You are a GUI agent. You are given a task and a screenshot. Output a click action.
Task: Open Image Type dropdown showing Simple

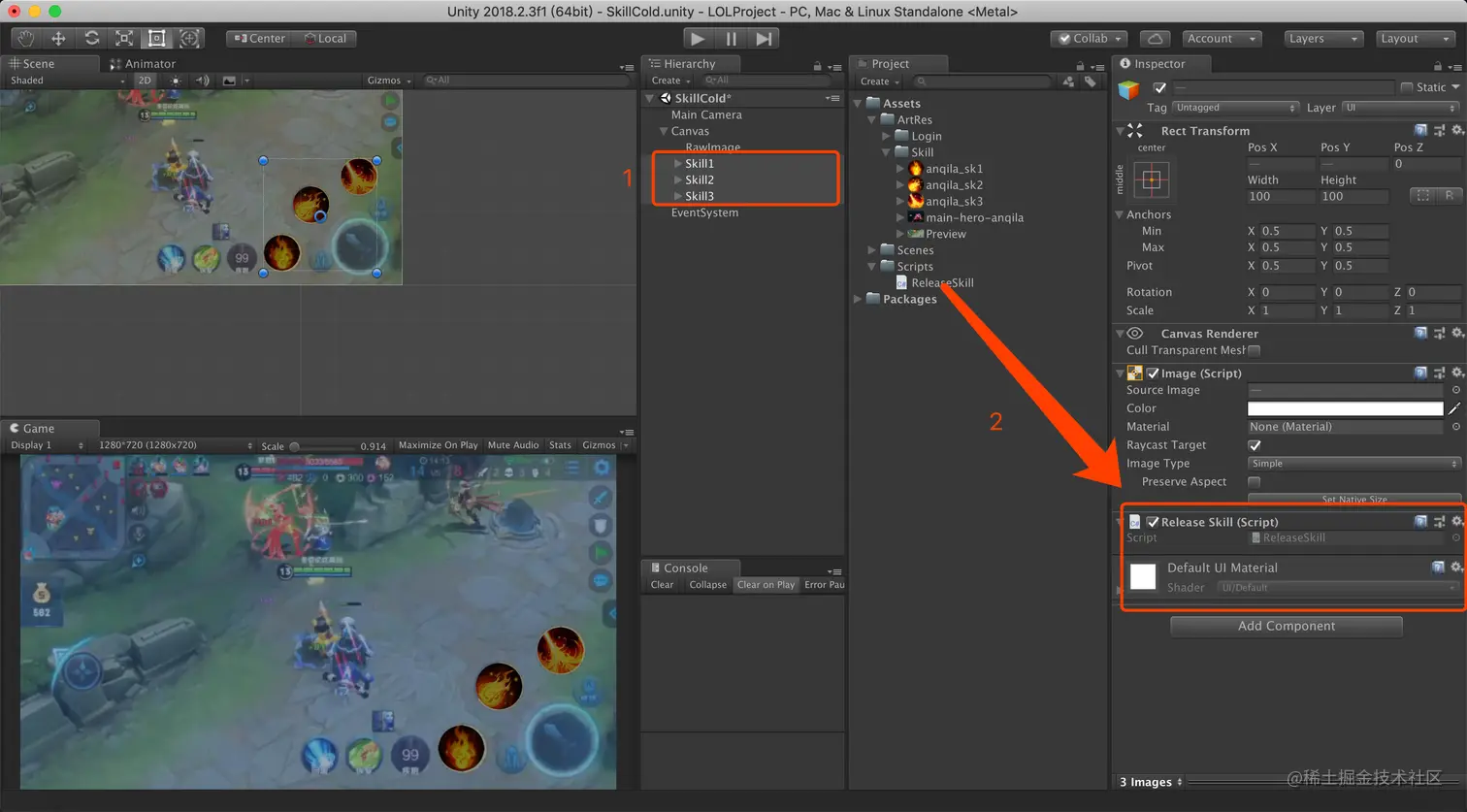click(1354, 464)
